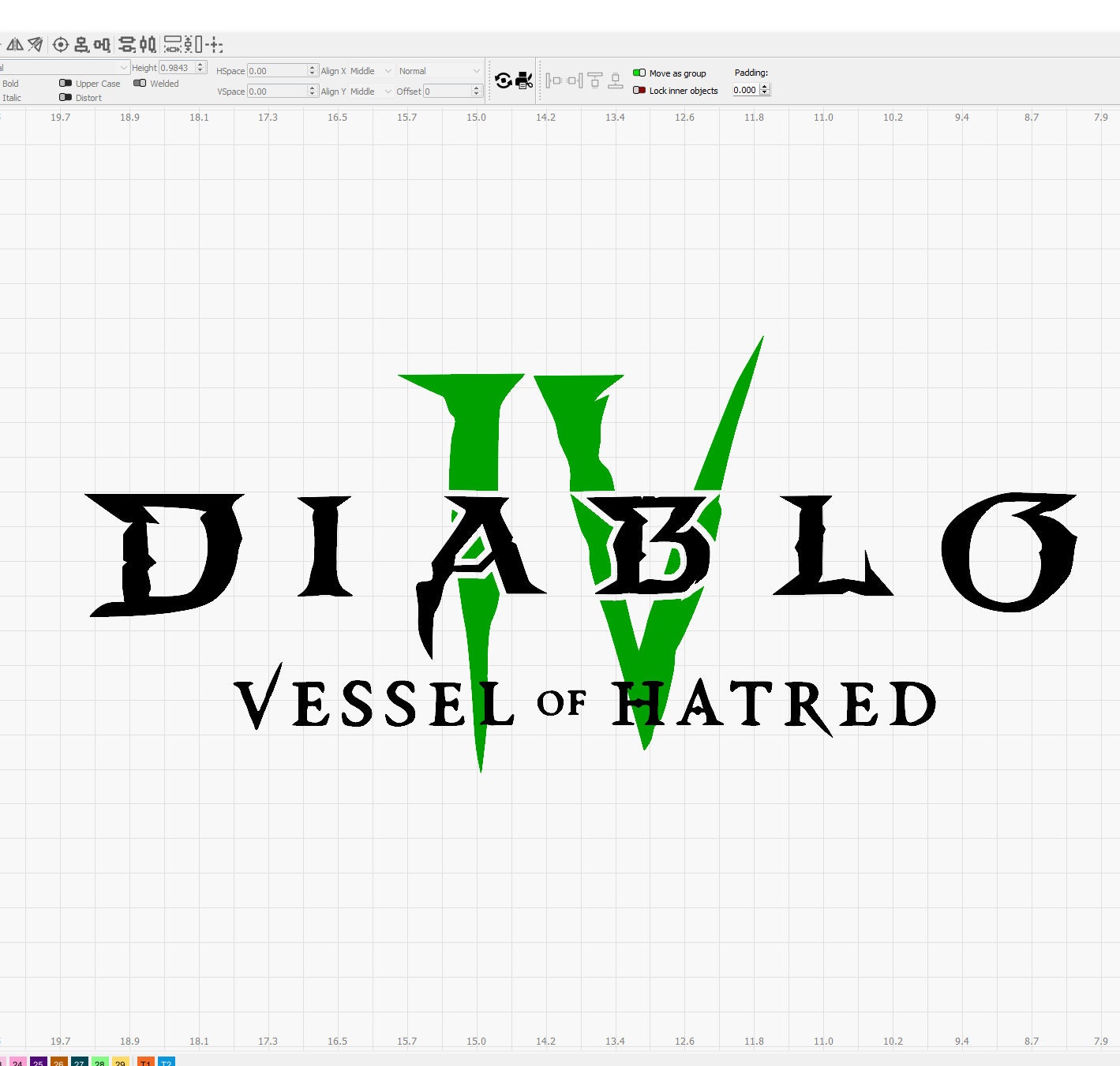Increase Padding value with its stepper
Viewport: 1120px width, 1066px height.
click(x=764, y=86)
